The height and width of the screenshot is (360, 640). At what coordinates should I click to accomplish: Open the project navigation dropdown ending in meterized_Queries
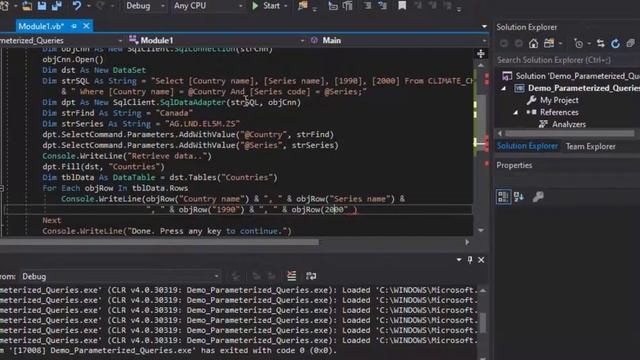(61, 40)
